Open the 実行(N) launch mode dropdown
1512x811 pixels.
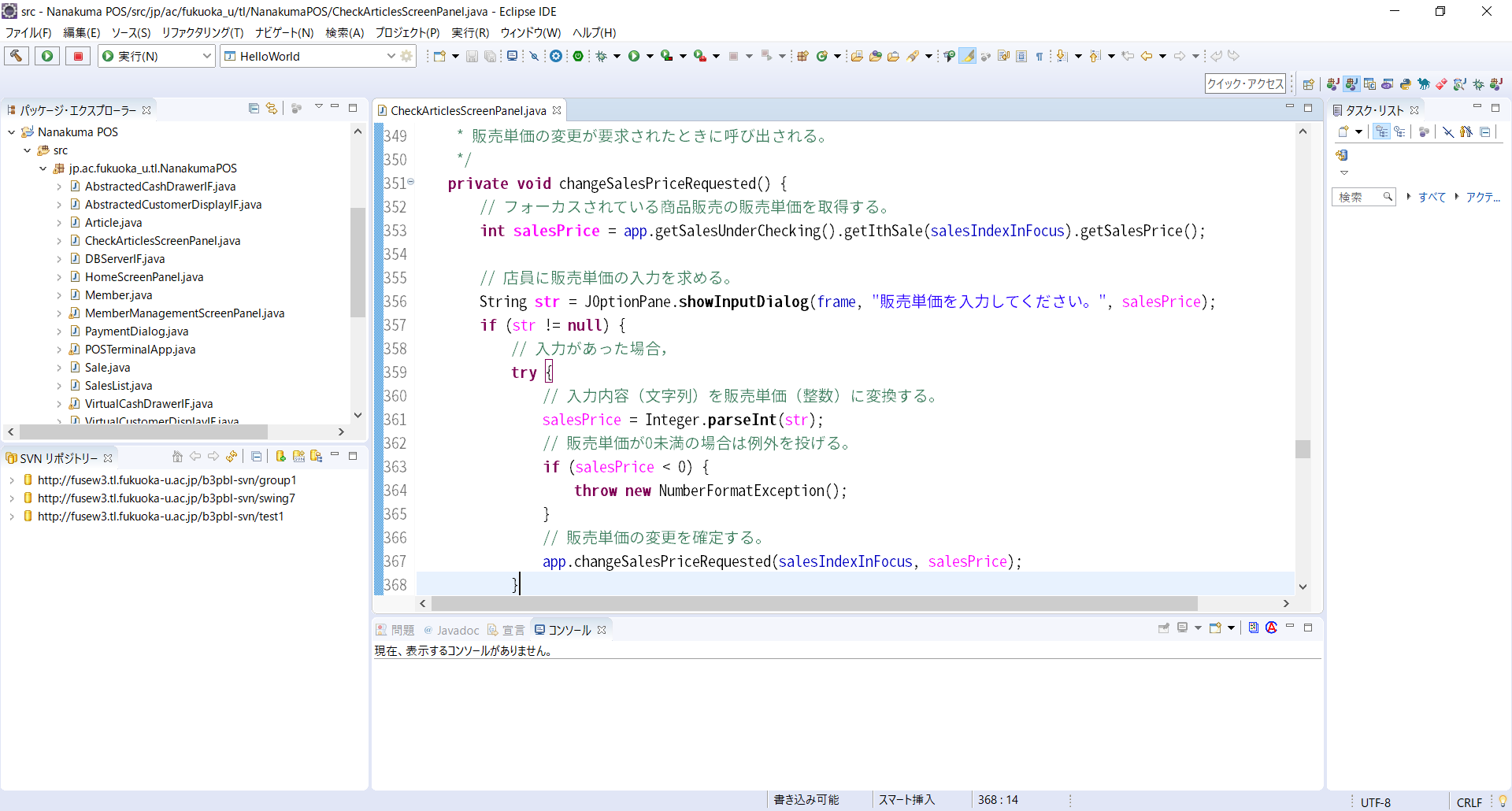point(207,56)
